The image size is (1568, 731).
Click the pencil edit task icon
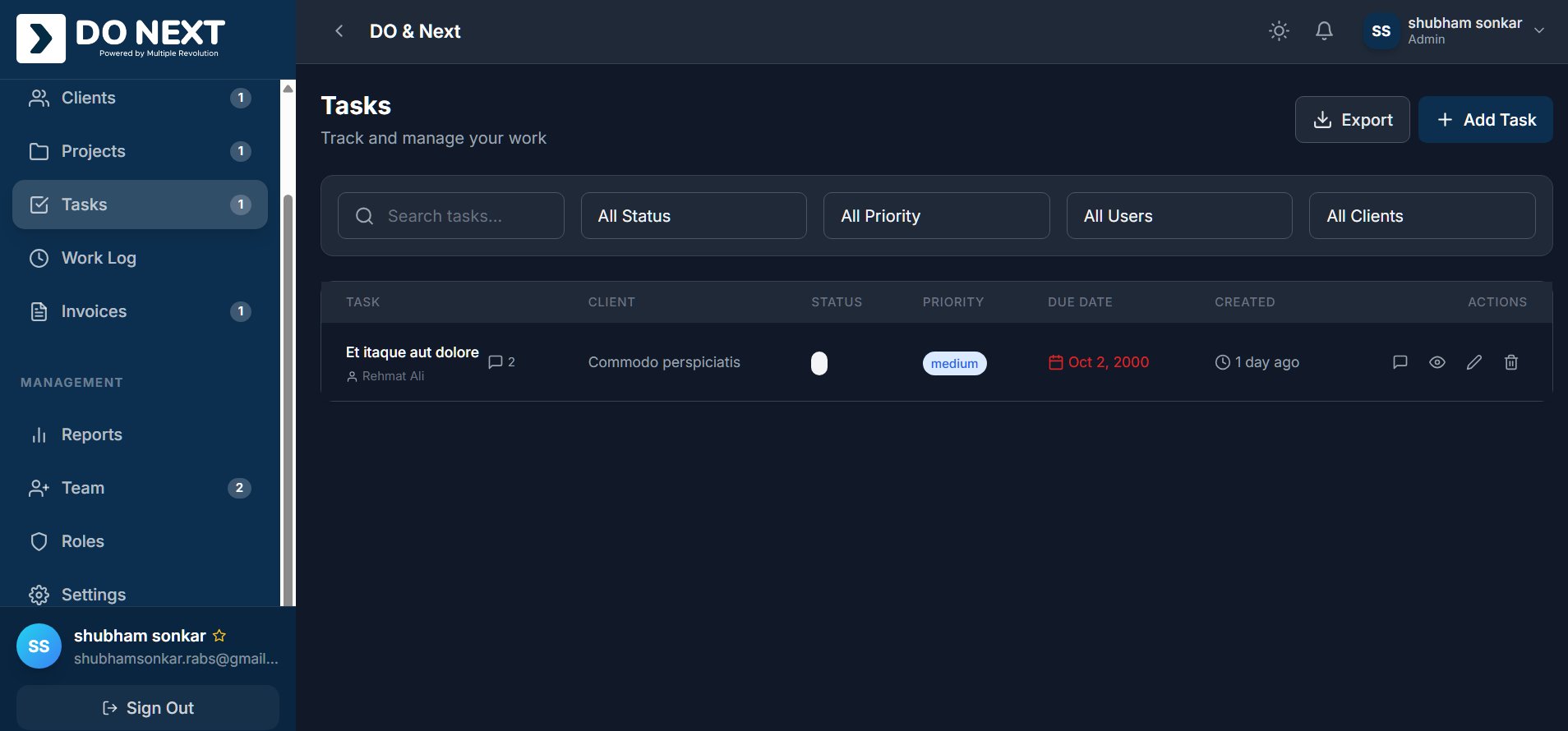[1474, 362]
